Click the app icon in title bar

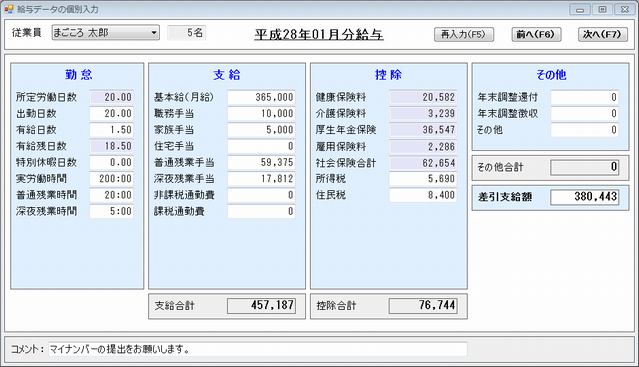click(x=9, y=9)
